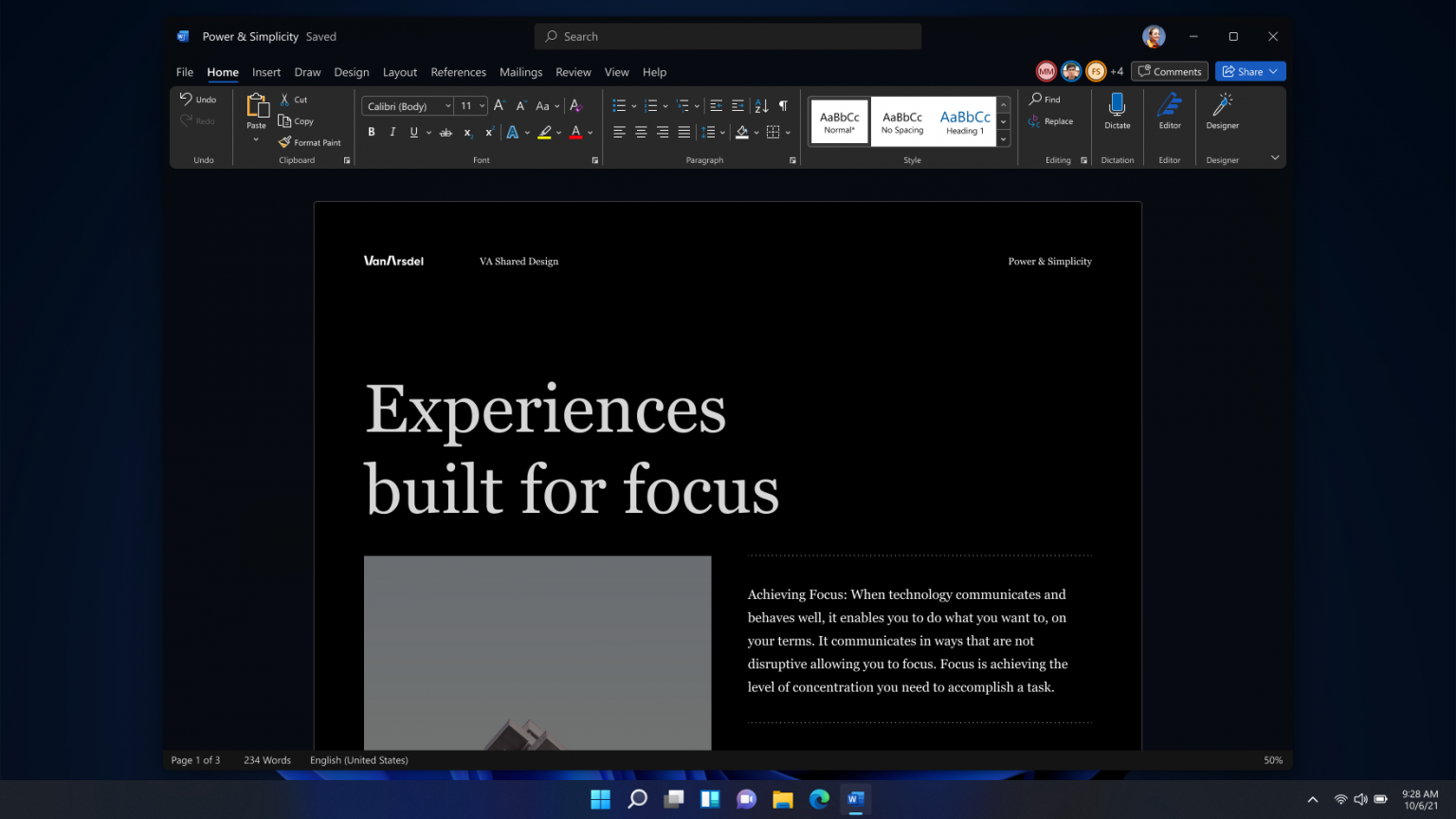
Task: Open the Draw tab
Action: click(x=307, y=72)
